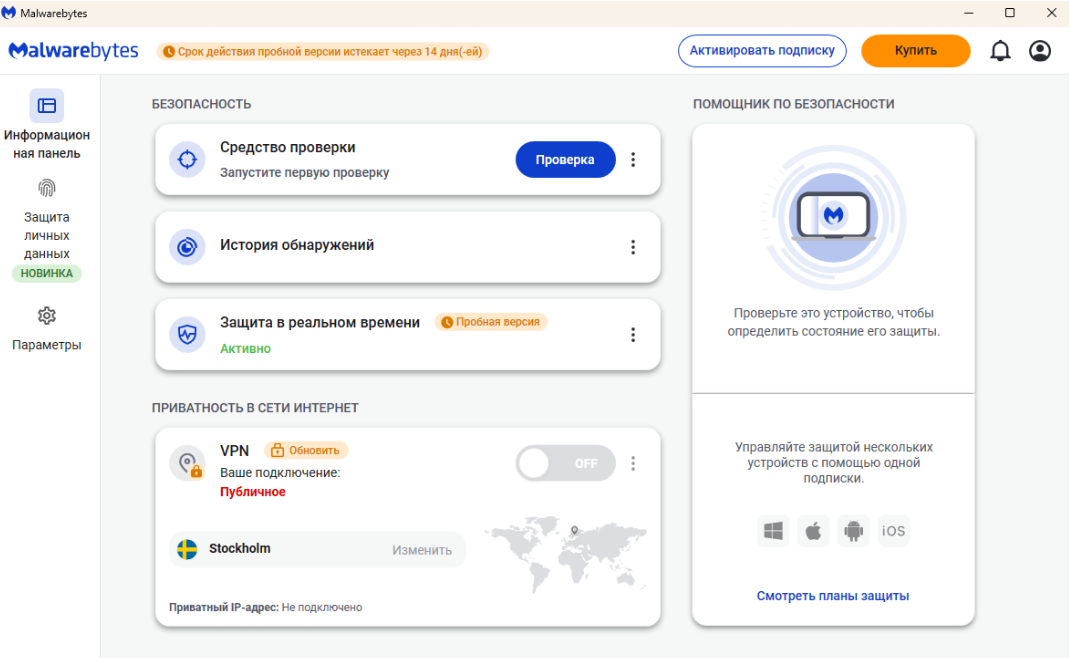Click the real-time protection shield icon
The image size is (1070, 658).
[x=187, y=334]
